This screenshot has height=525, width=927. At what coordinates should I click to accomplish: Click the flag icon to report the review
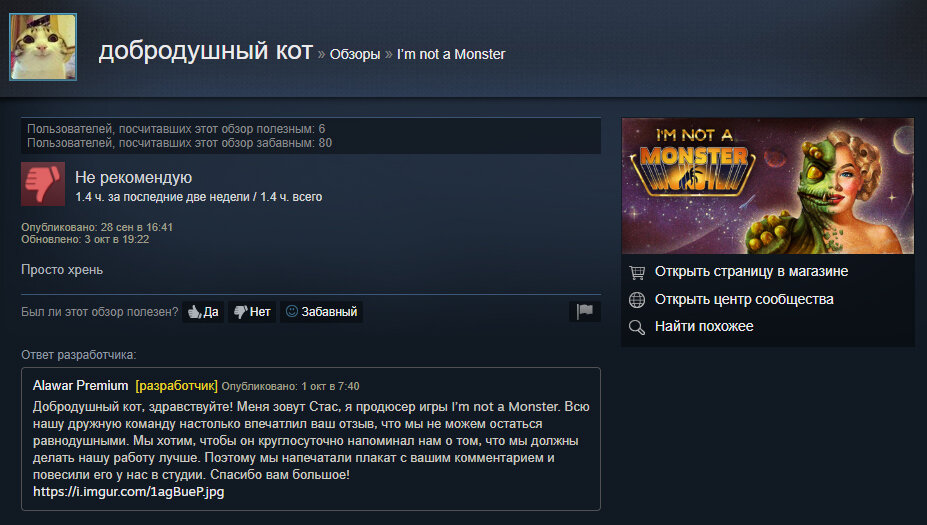pos(585,311)
